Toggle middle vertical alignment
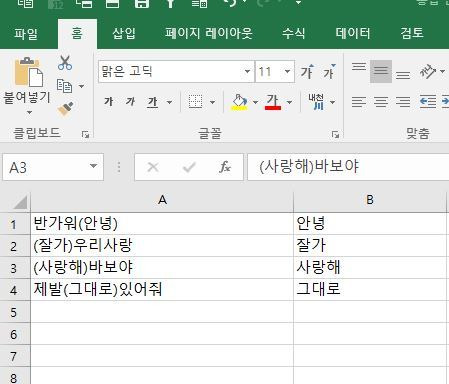The width and height of the screenshot is (449, 384). [381, 71]
